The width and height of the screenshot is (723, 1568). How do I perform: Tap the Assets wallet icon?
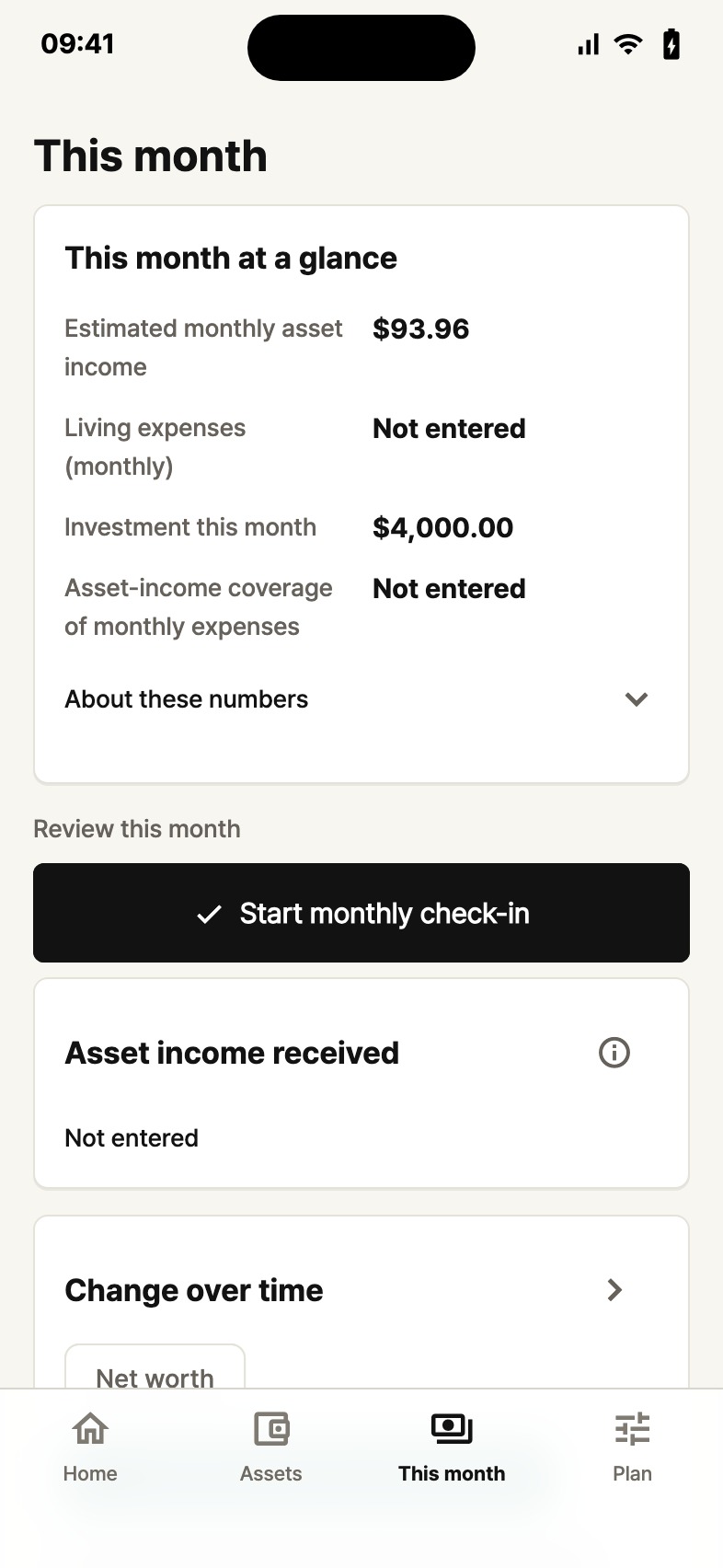tap(271, 1429)
